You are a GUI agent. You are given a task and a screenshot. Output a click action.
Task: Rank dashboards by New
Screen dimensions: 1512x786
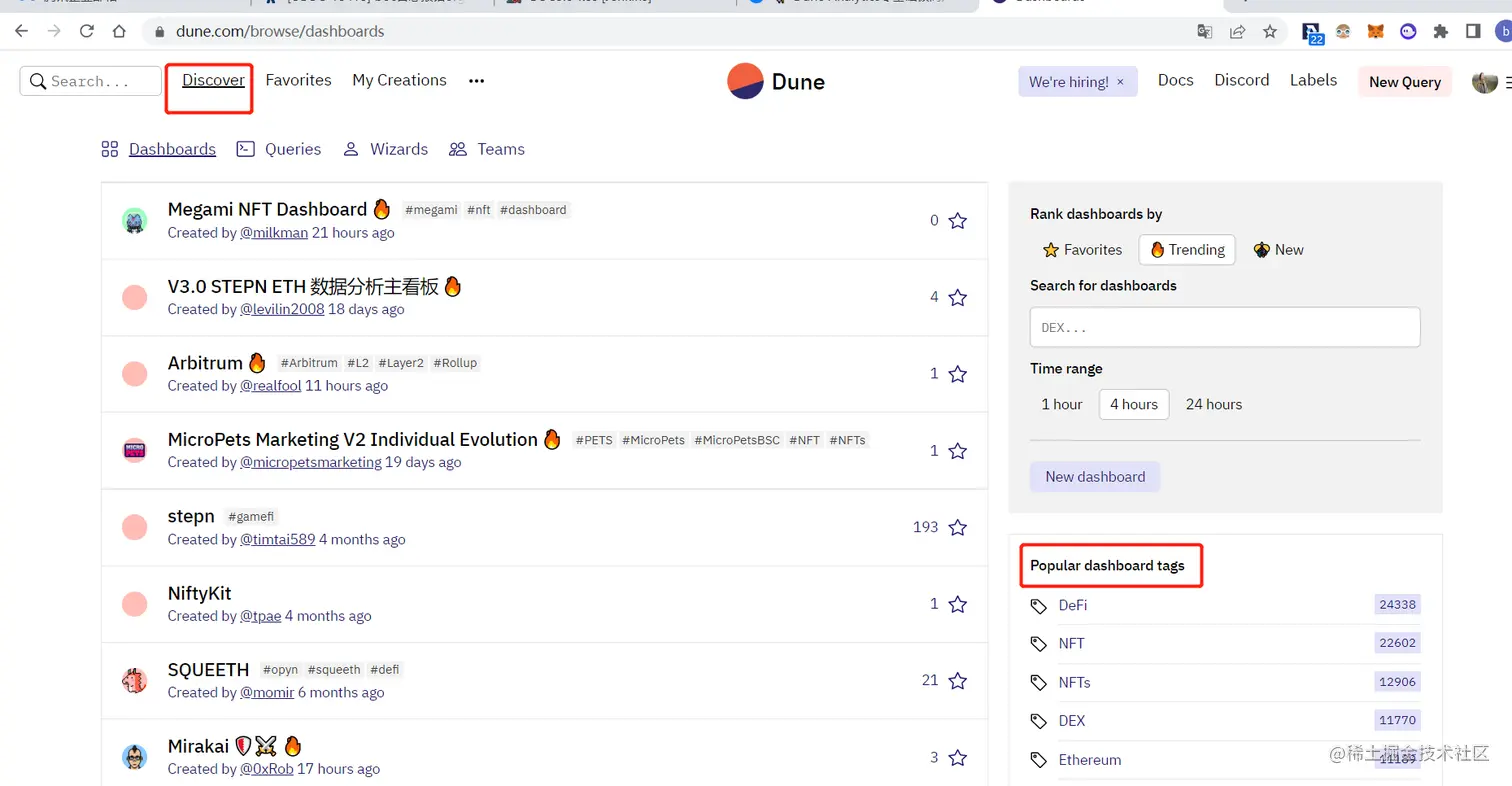click(1279, 250)
